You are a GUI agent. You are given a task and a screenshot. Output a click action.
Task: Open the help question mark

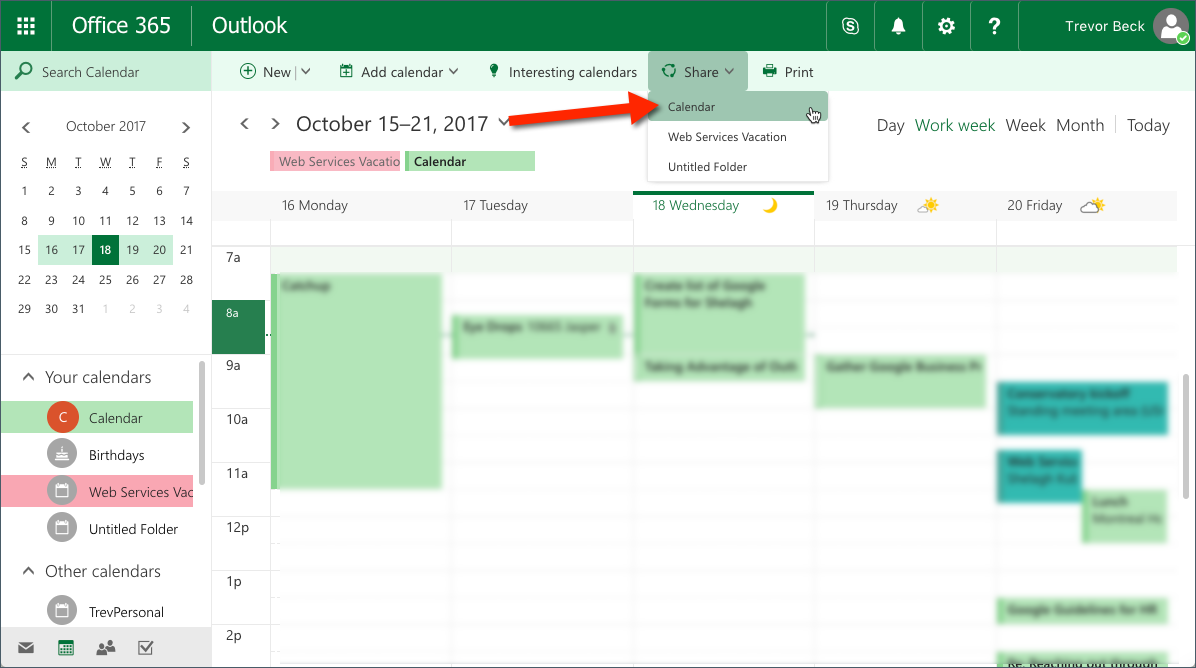coord(994,26)
